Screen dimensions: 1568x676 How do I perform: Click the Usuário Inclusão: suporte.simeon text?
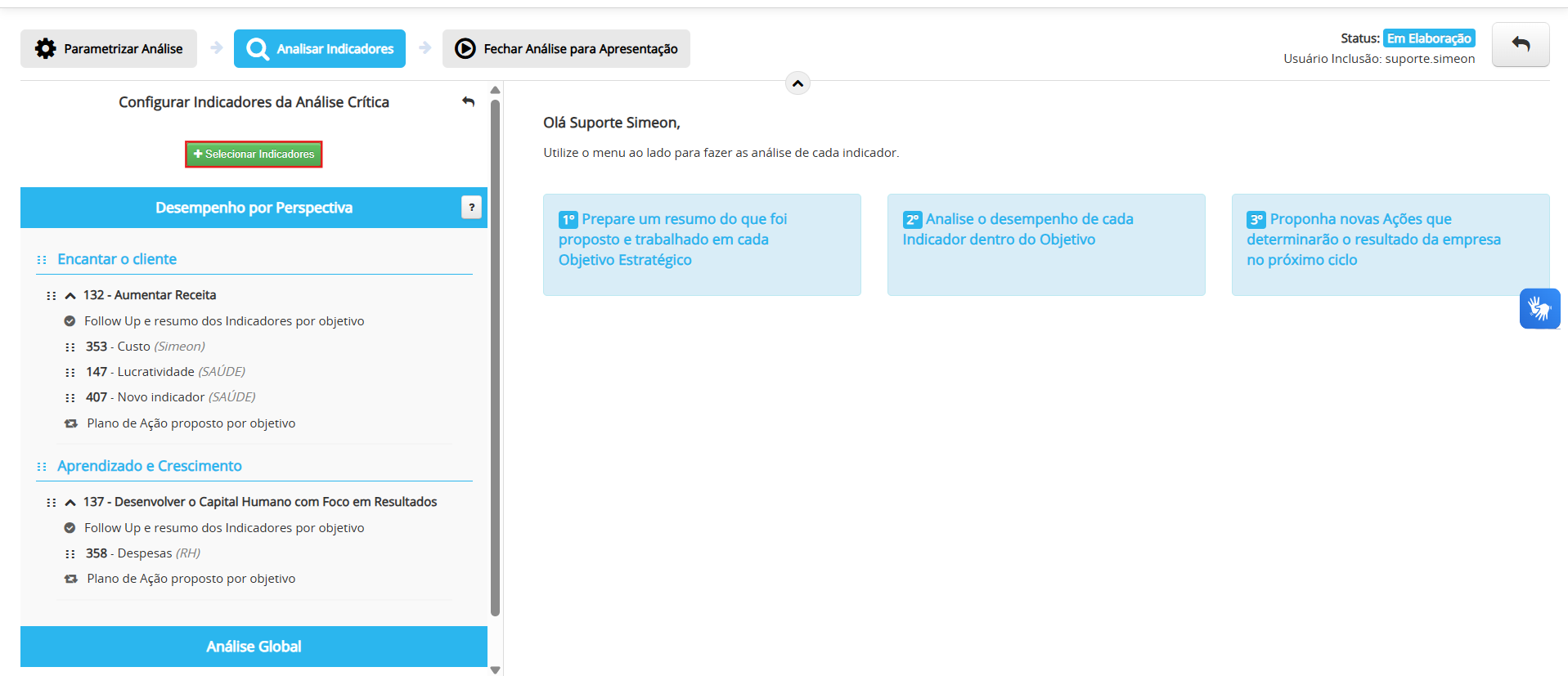1379,59
